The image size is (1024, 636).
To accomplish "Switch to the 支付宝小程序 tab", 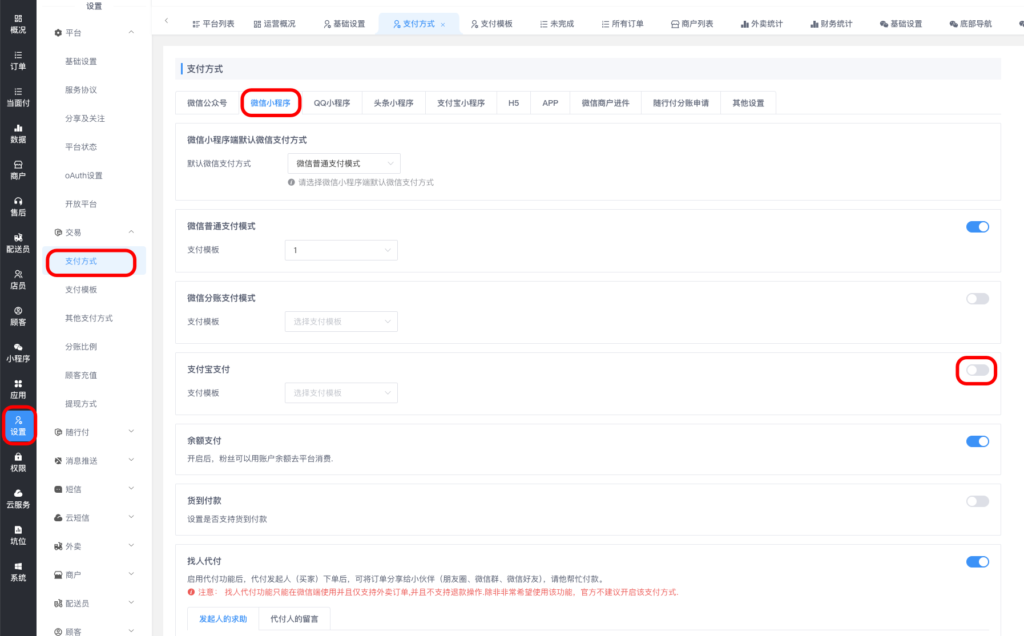I will pos(460,103).
